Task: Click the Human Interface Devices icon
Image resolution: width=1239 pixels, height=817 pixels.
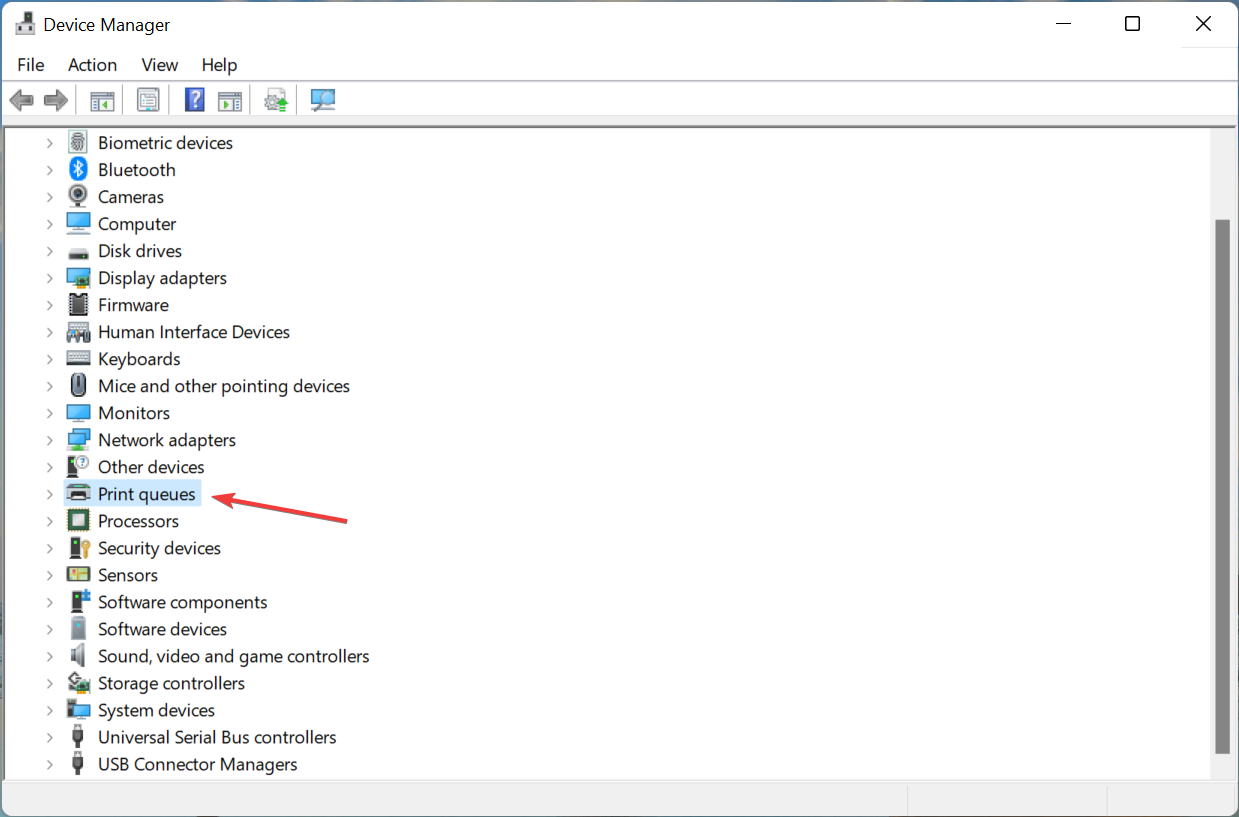Action: tap(78, 332)
